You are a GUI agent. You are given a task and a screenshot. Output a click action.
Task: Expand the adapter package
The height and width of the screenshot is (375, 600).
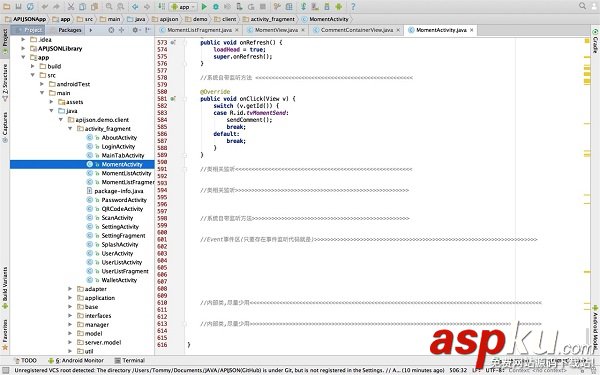tap(70, 289)
